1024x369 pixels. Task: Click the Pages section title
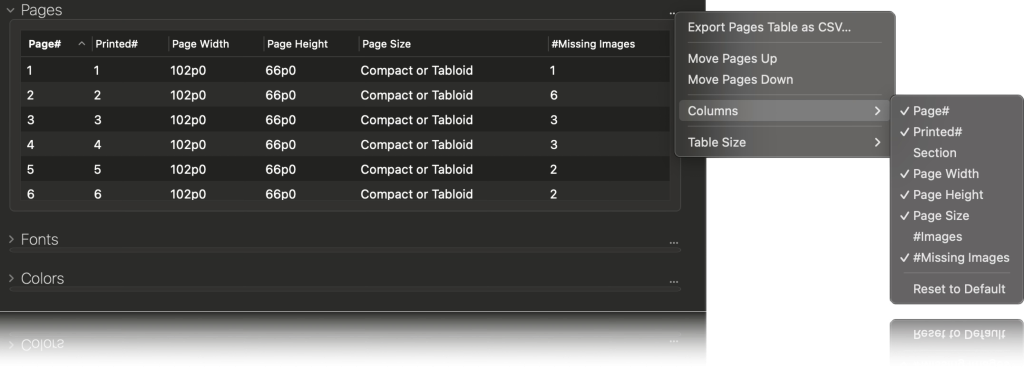point(41,10)
